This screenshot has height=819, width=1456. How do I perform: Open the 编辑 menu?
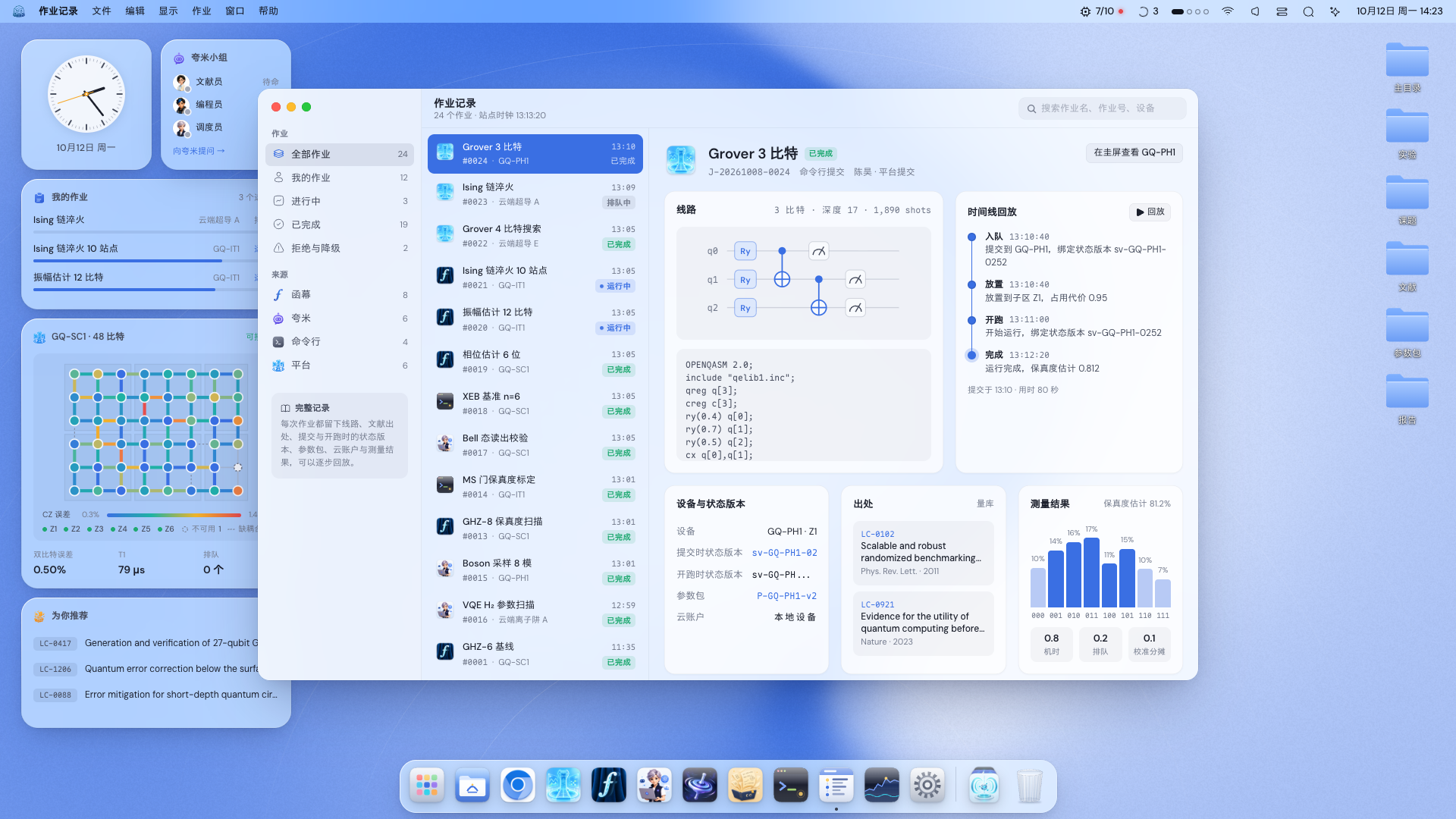click(x=135, y=11)
